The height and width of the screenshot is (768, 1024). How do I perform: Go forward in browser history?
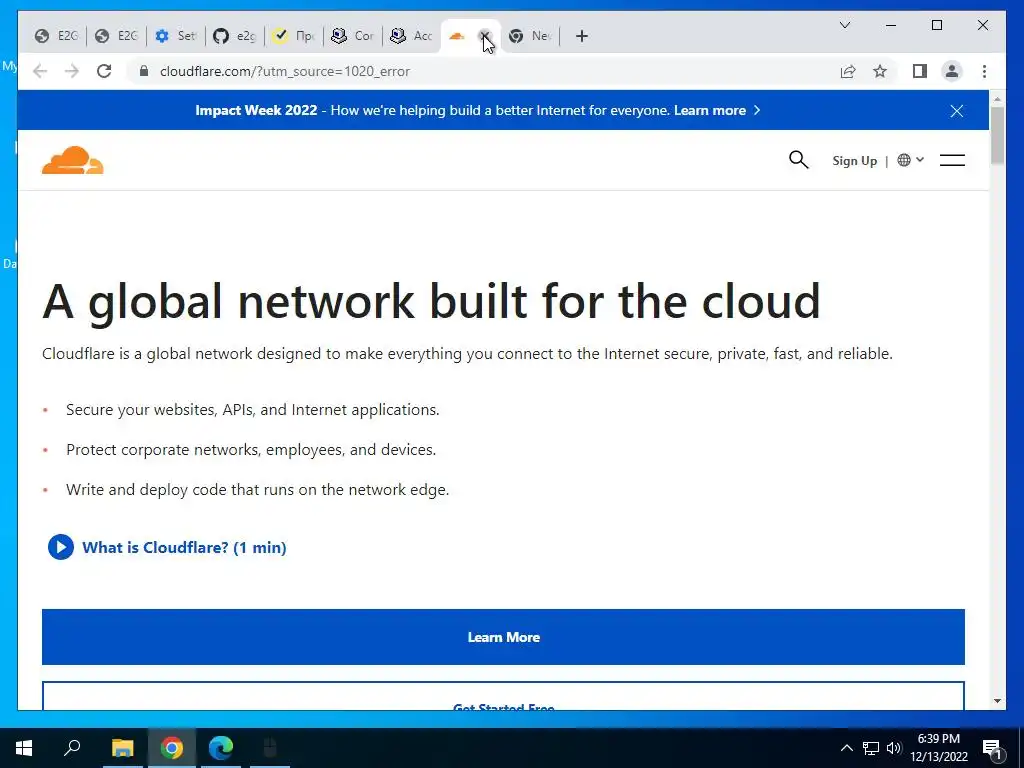72,71
